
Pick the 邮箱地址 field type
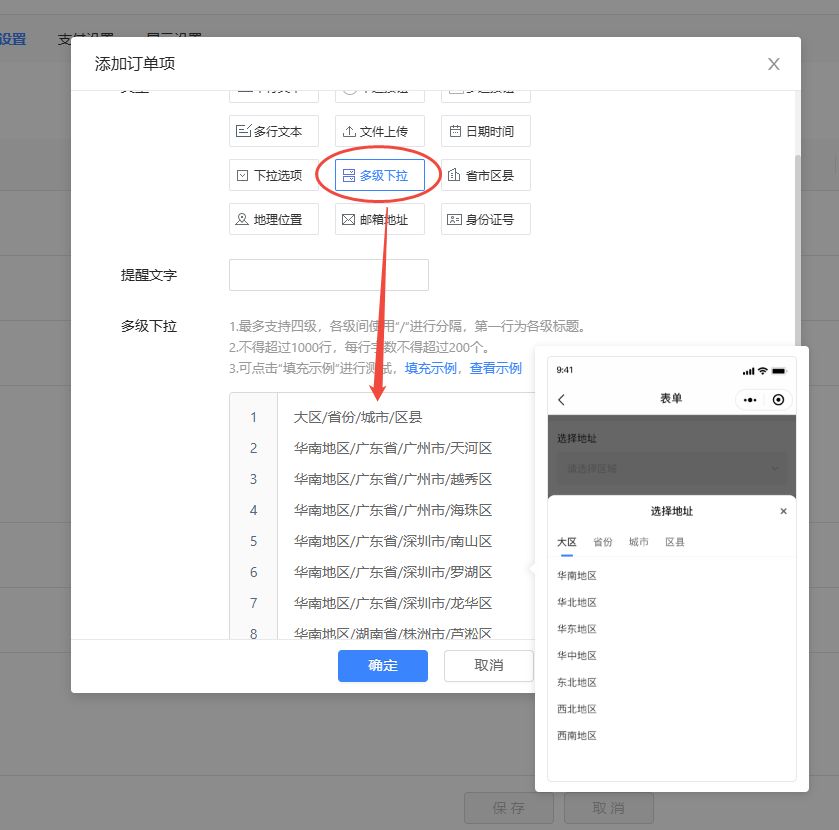[x=380, y=219]
